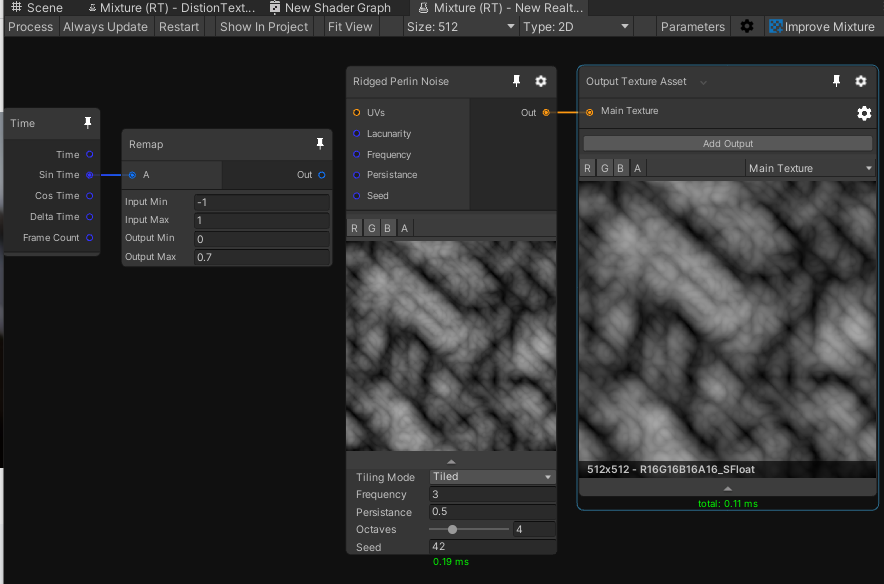Open the Size: 512 dropdown
The image size is (884, 584).
460,26
